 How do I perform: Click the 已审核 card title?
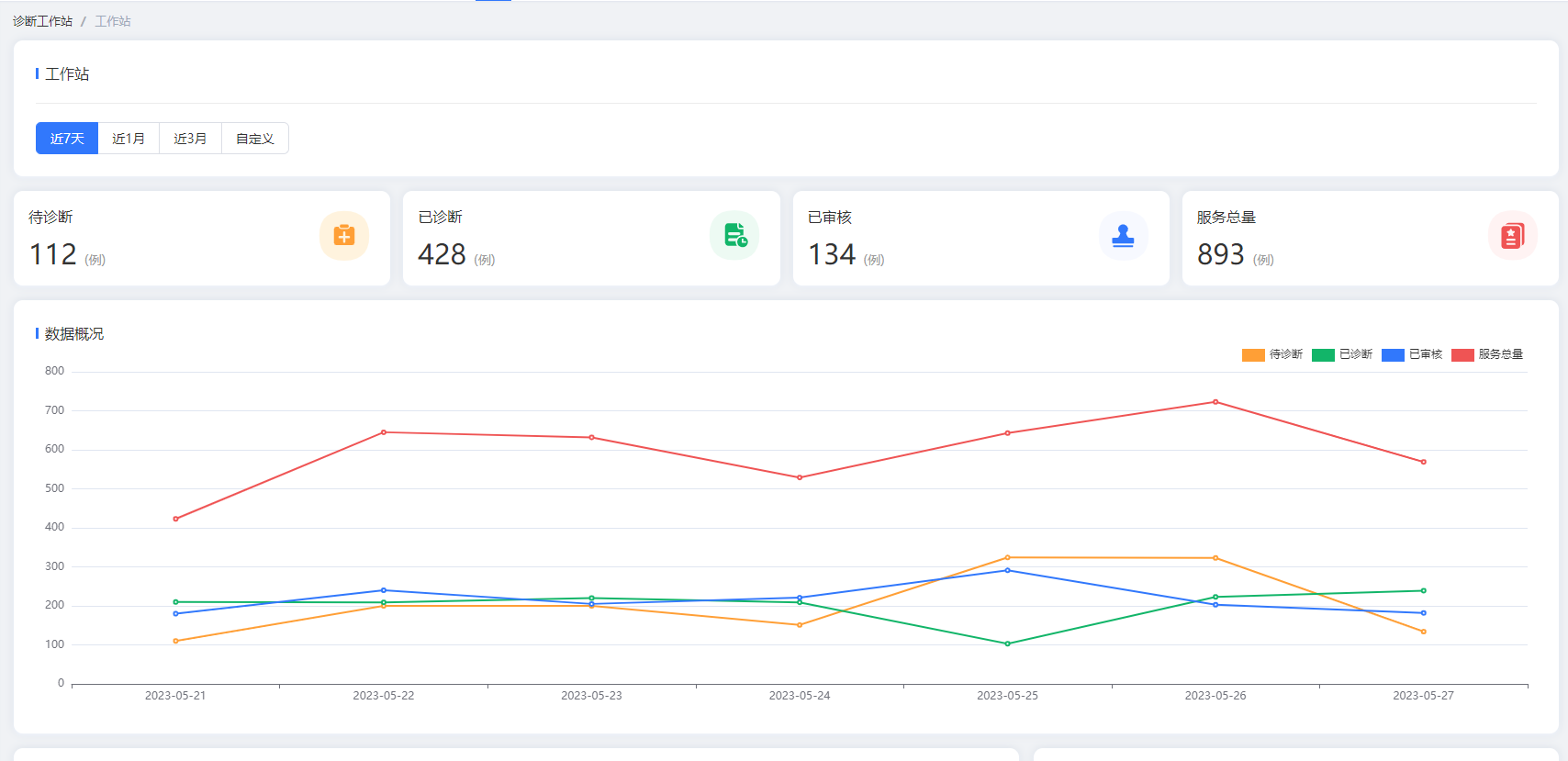(x=830, y=218)
